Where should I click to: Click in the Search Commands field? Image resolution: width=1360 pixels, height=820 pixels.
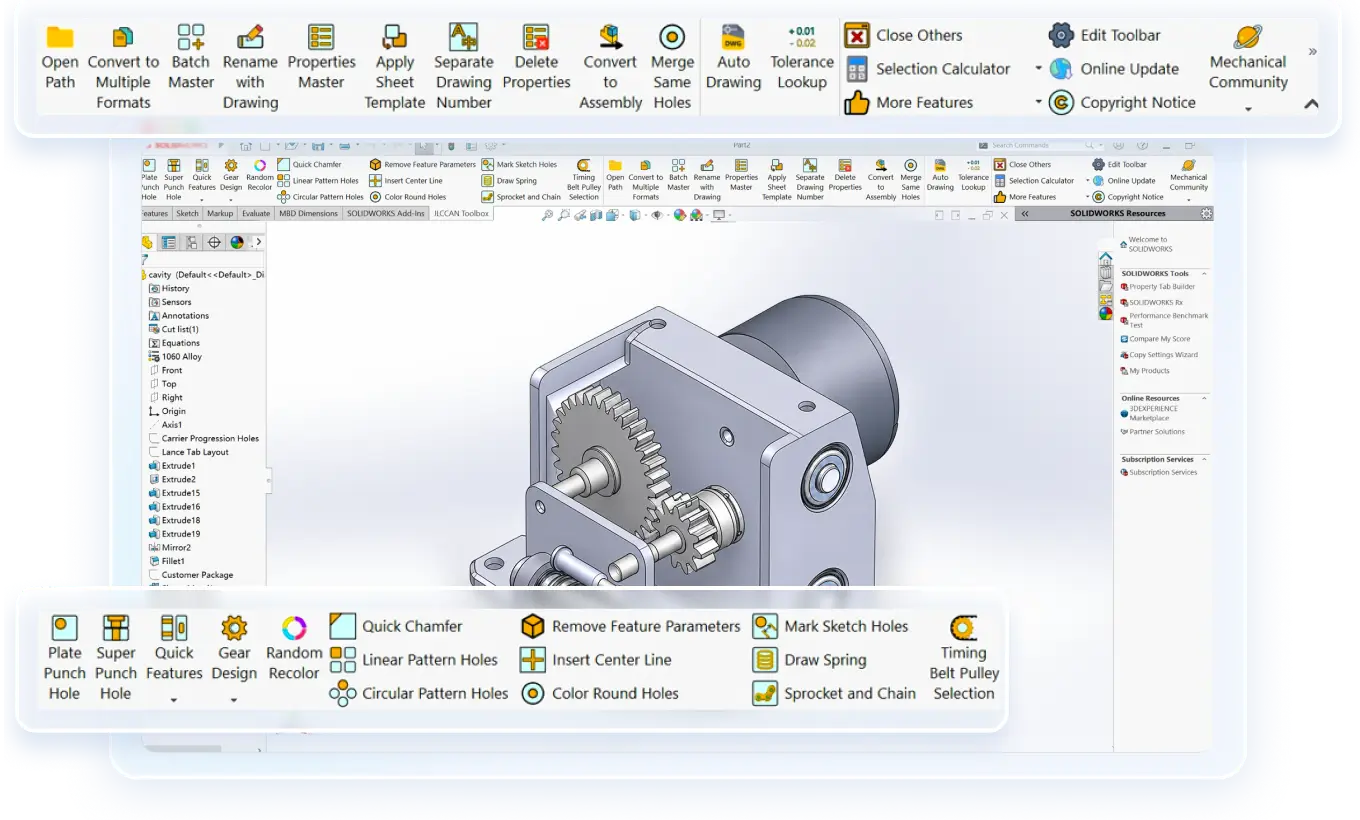pos(1040,145)
